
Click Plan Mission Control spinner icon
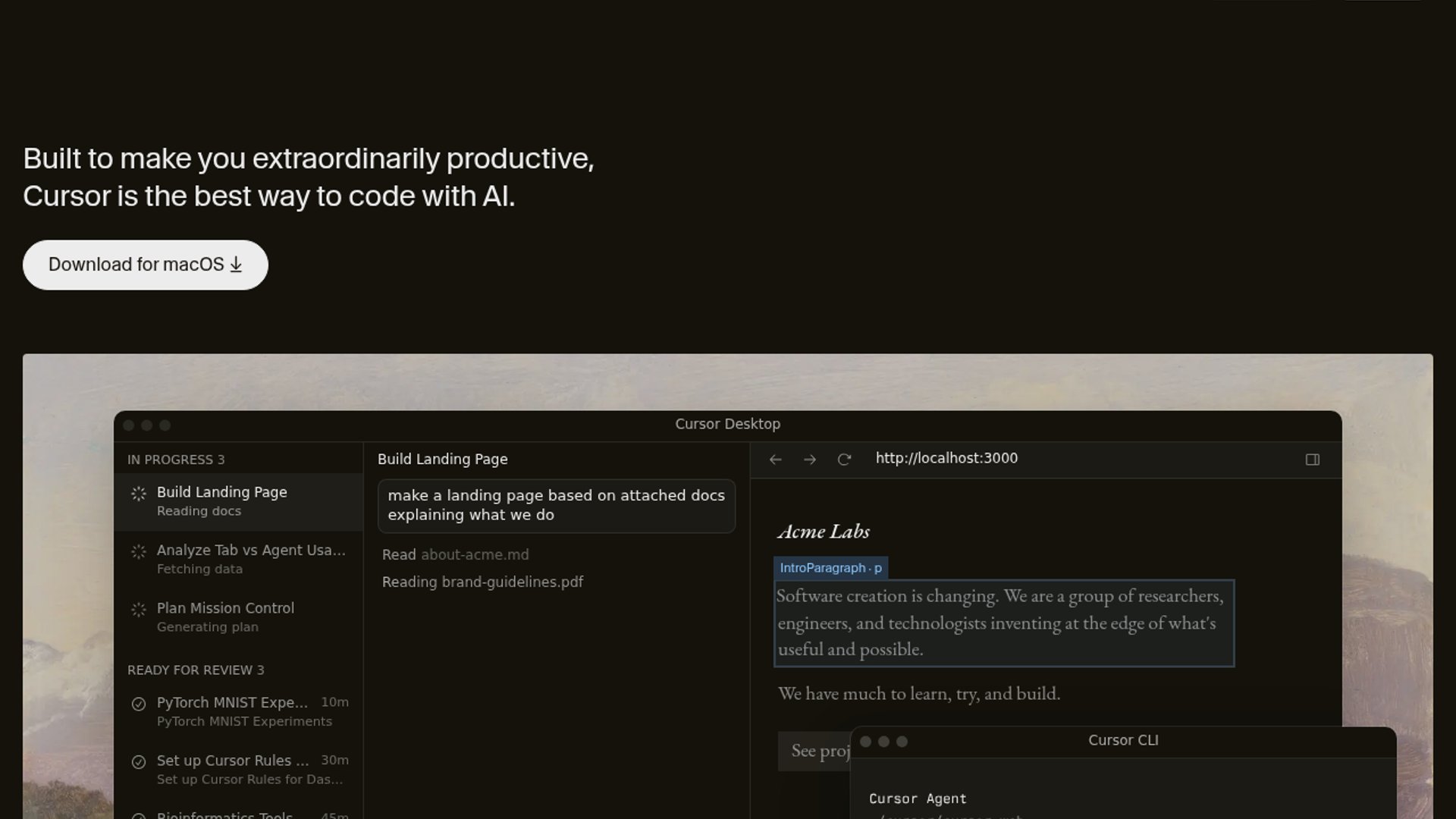[x=139, y=610]
